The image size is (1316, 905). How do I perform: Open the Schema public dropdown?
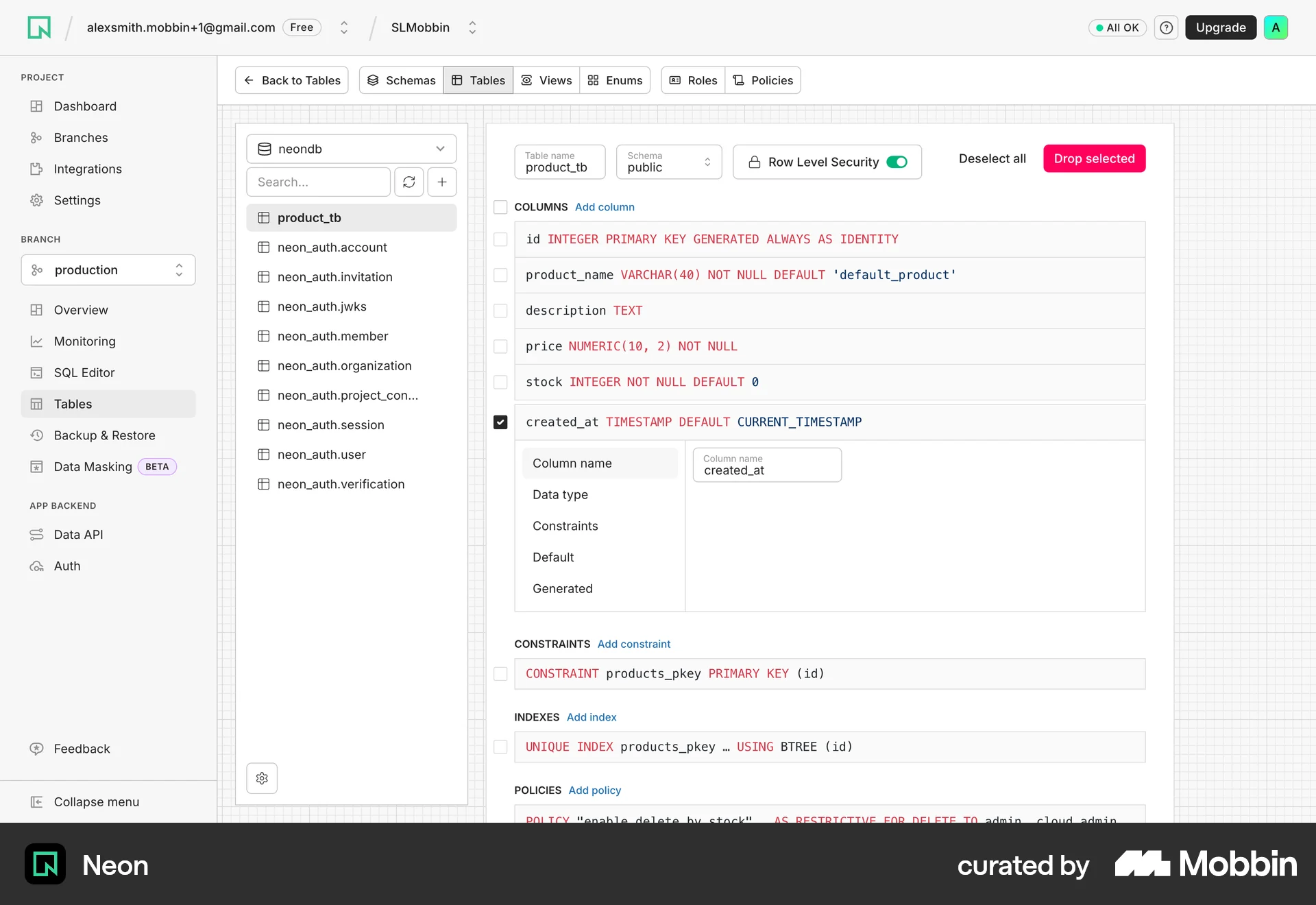click(669, 162)
